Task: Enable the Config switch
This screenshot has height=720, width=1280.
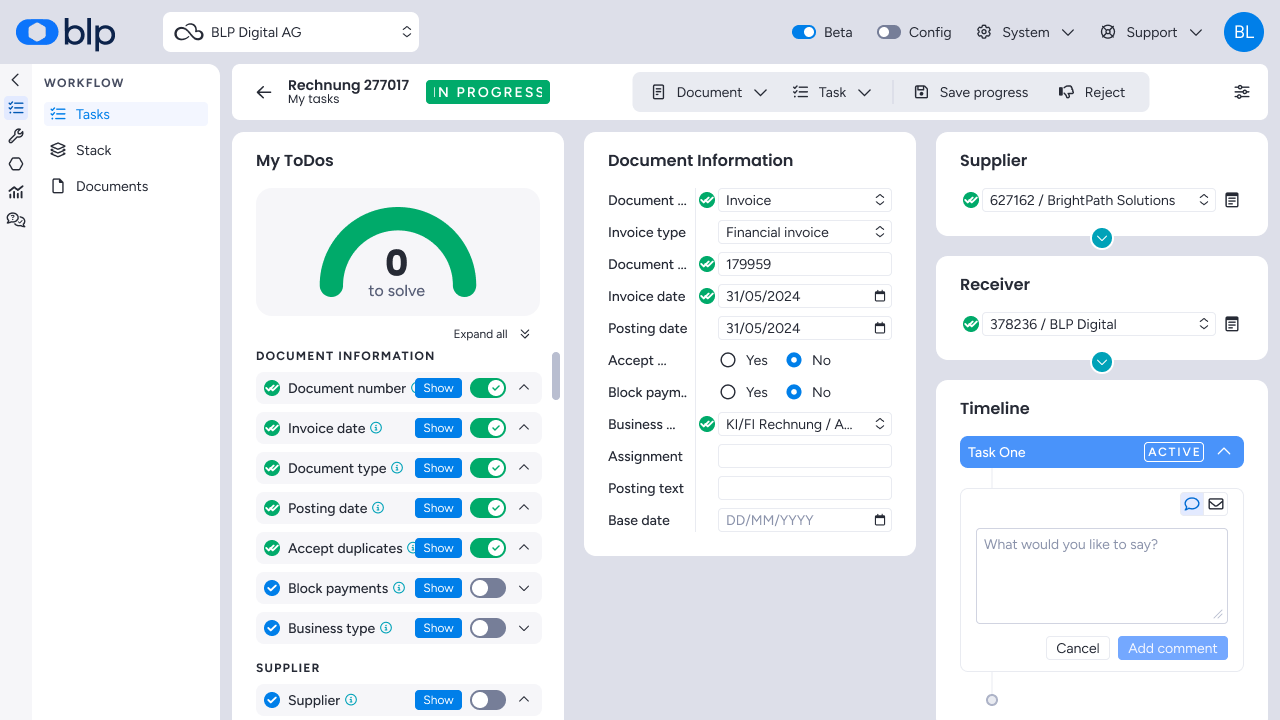Action: point(889,32)
